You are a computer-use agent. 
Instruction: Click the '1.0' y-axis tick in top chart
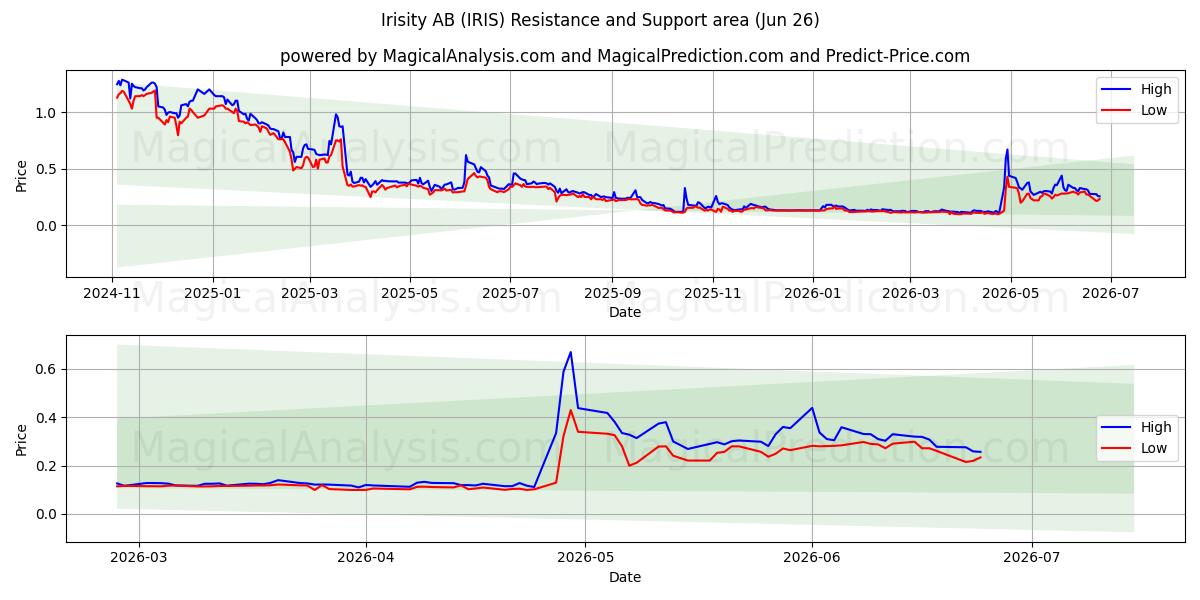(48, 113)
